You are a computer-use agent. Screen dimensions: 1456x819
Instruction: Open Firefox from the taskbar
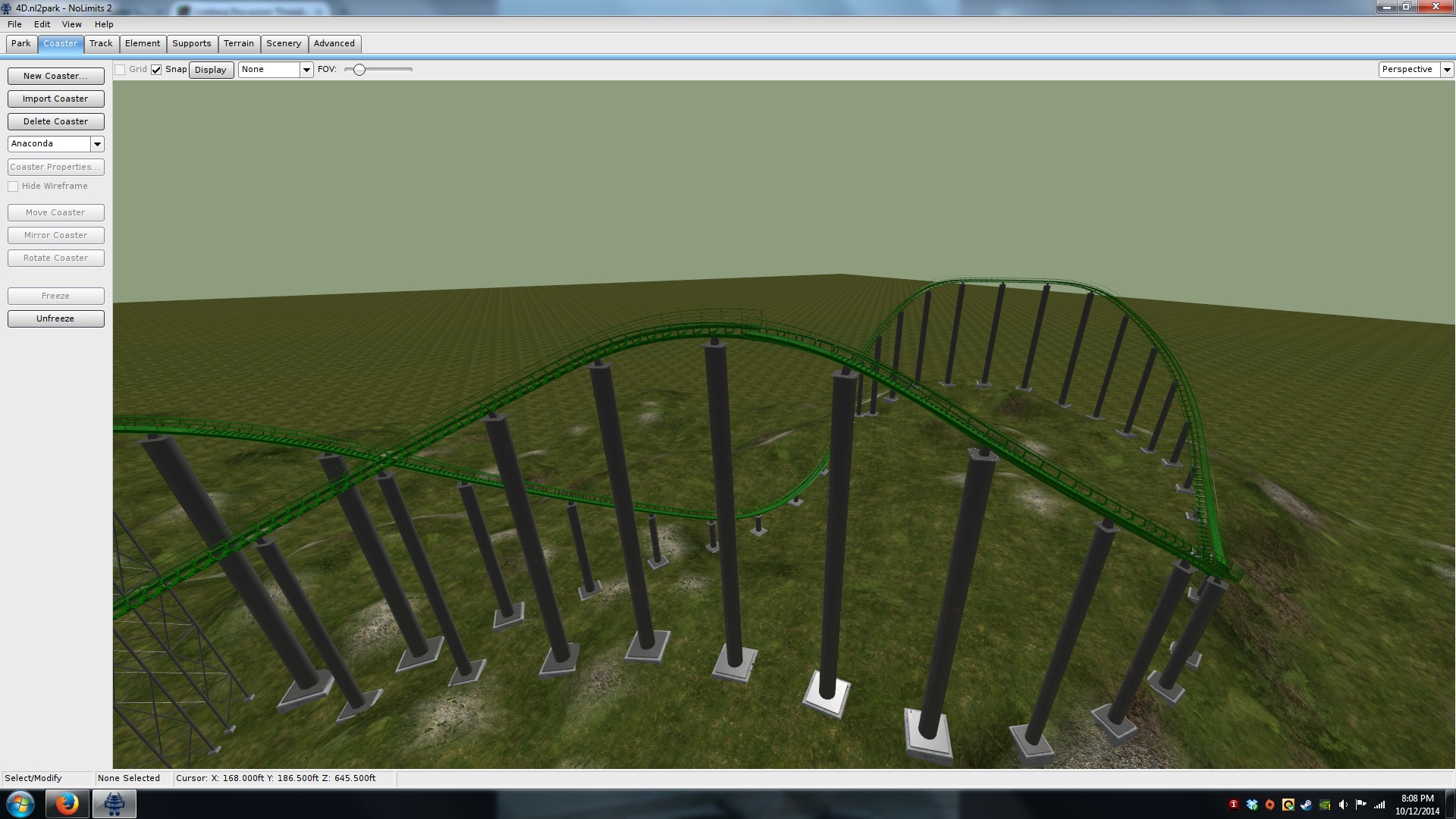pyautogui.click(x=67, y=804)
